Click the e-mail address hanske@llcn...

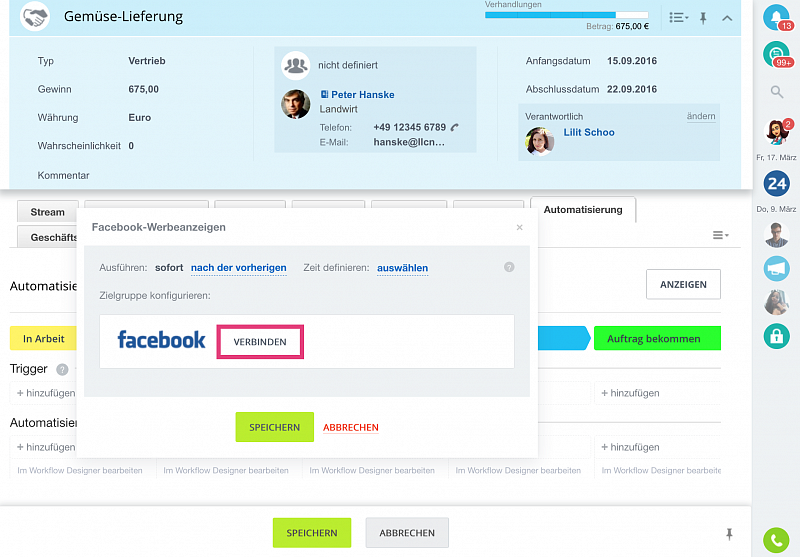tap(409, 142)
